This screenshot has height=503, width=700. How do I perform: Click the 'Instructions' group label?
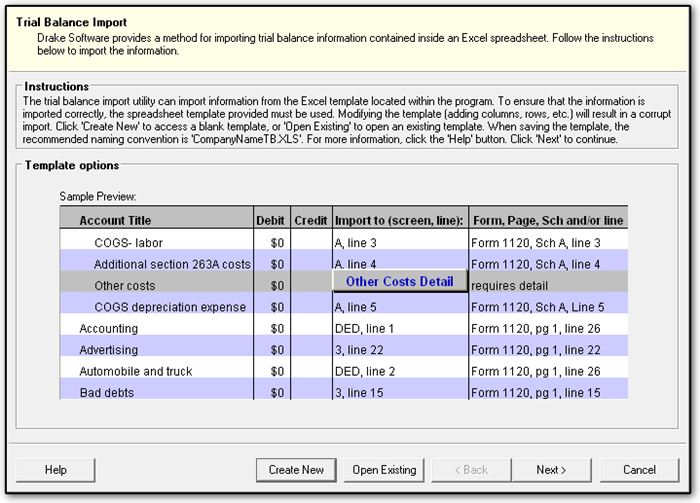pyautogui.click(x=57, y=86)
